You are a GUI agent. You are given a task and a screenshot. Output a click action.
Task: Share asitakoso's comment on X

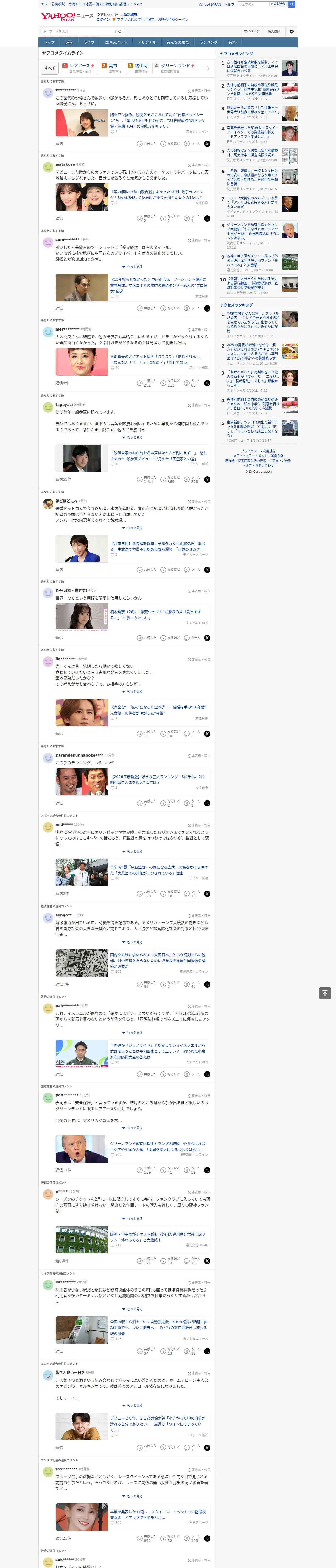click(x=207, y=218)
